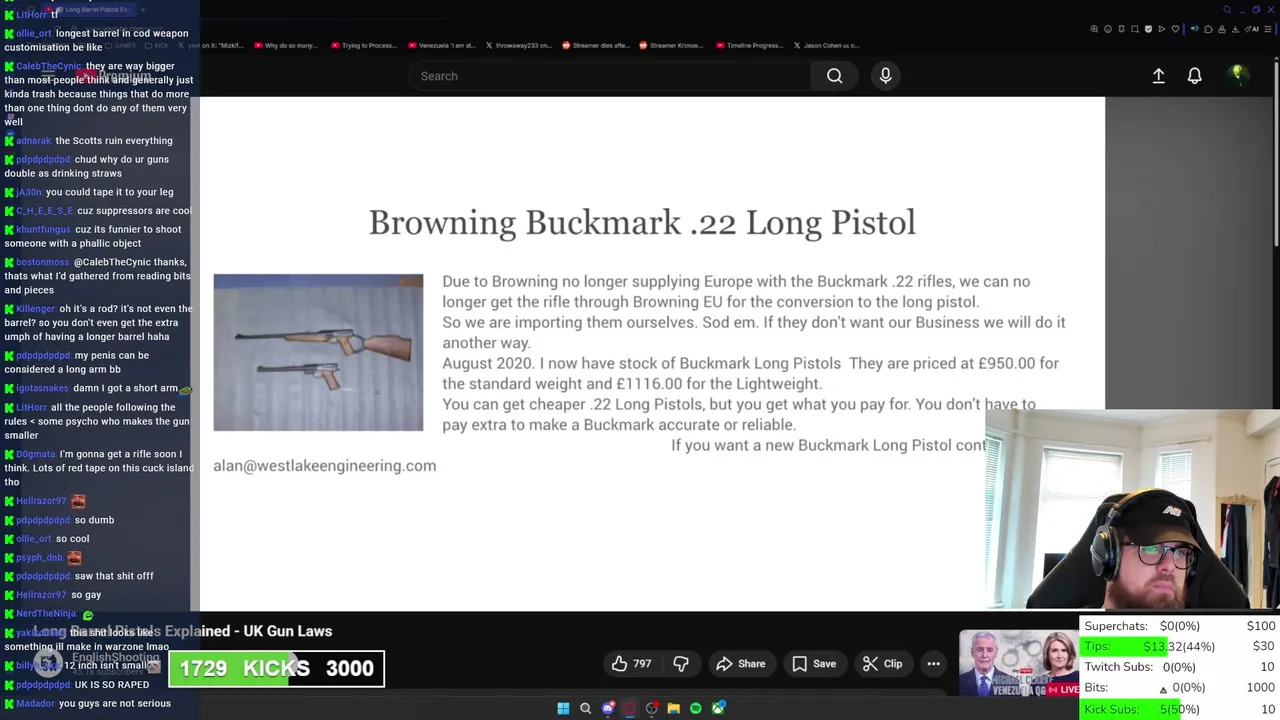Screen dimensions: 1280x720
Task: Open Windows taskbar search
Action: [585, 708]
